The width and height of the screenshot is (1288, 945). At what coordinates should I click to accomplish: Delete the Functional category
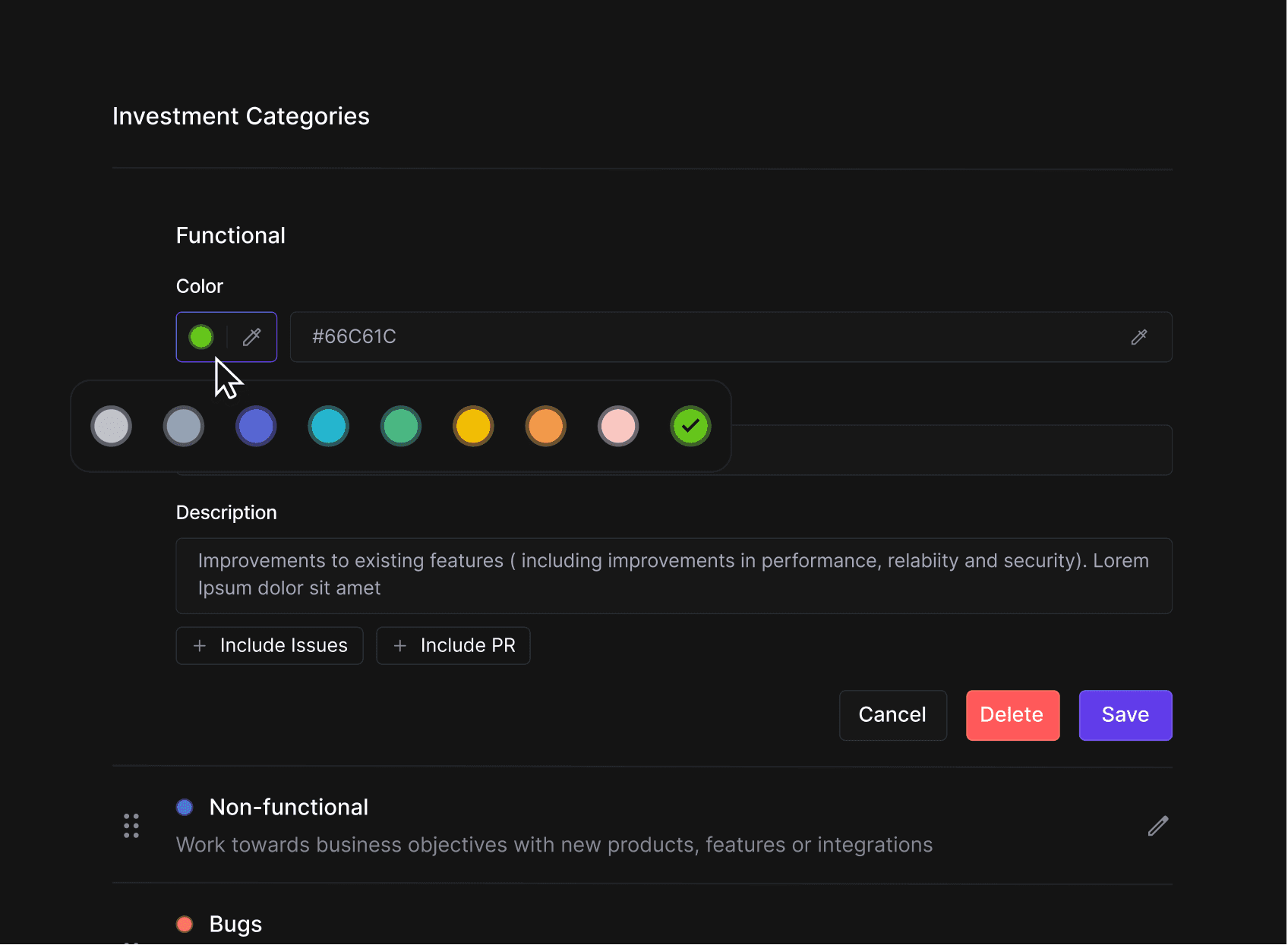1013,716
